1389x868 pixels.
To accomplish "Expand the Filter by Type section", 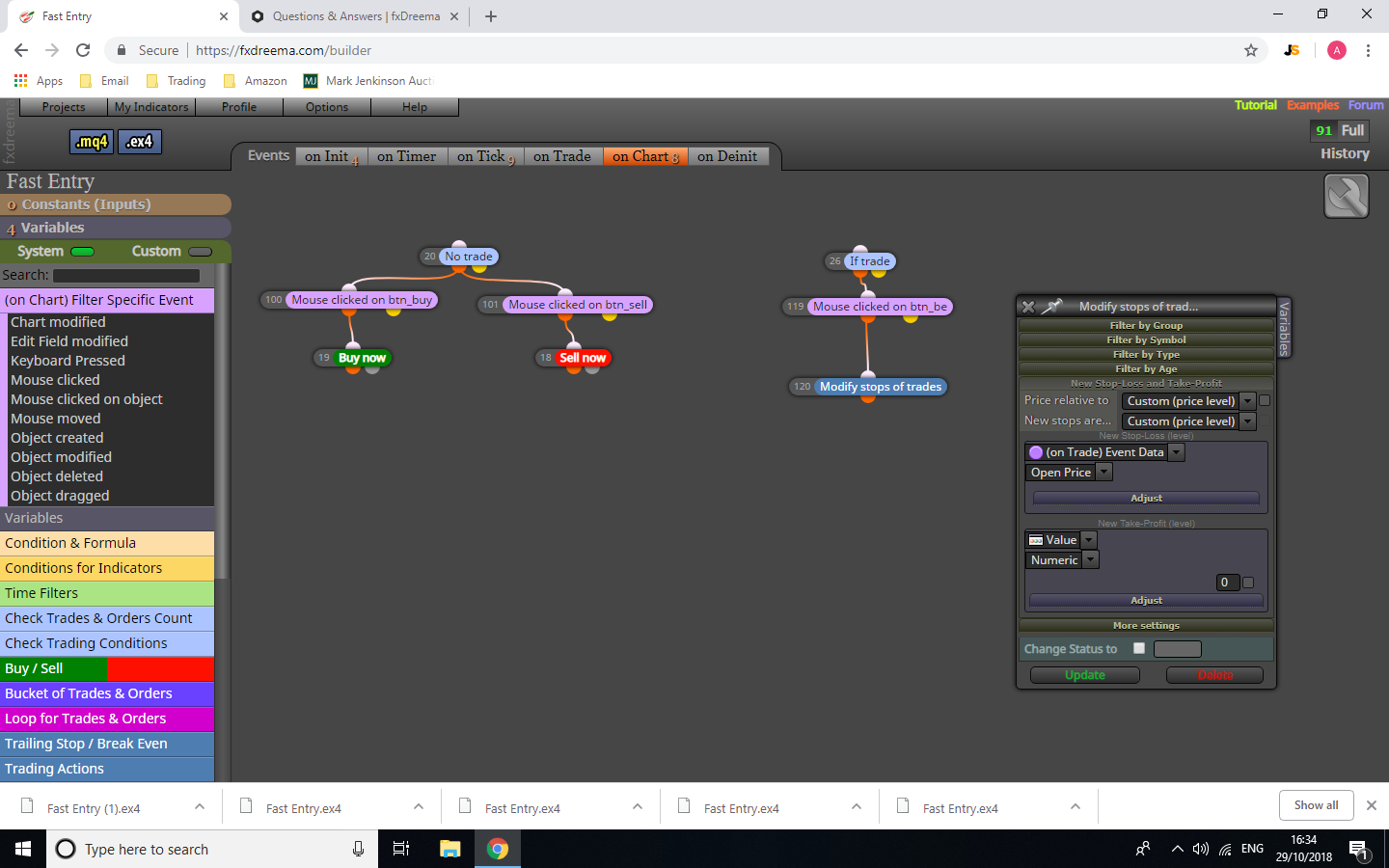I will click(x=1146, y=354).
